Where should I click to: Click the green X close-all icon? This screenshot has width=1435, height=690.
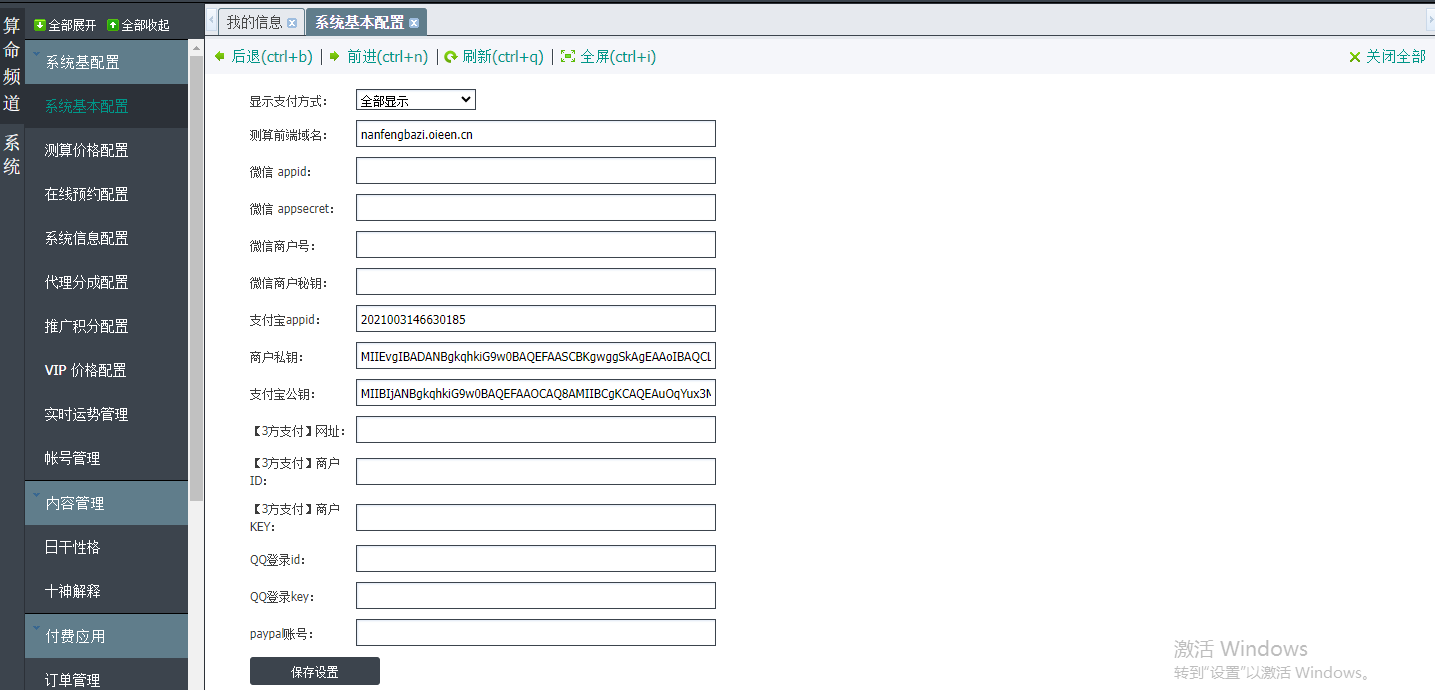(1355, 57)
